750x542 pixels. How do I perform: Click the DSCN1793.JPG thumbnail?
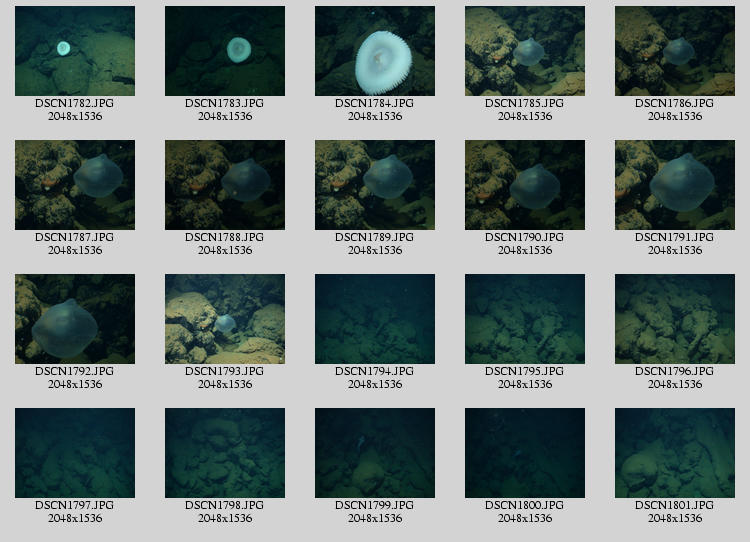[225, 319]
